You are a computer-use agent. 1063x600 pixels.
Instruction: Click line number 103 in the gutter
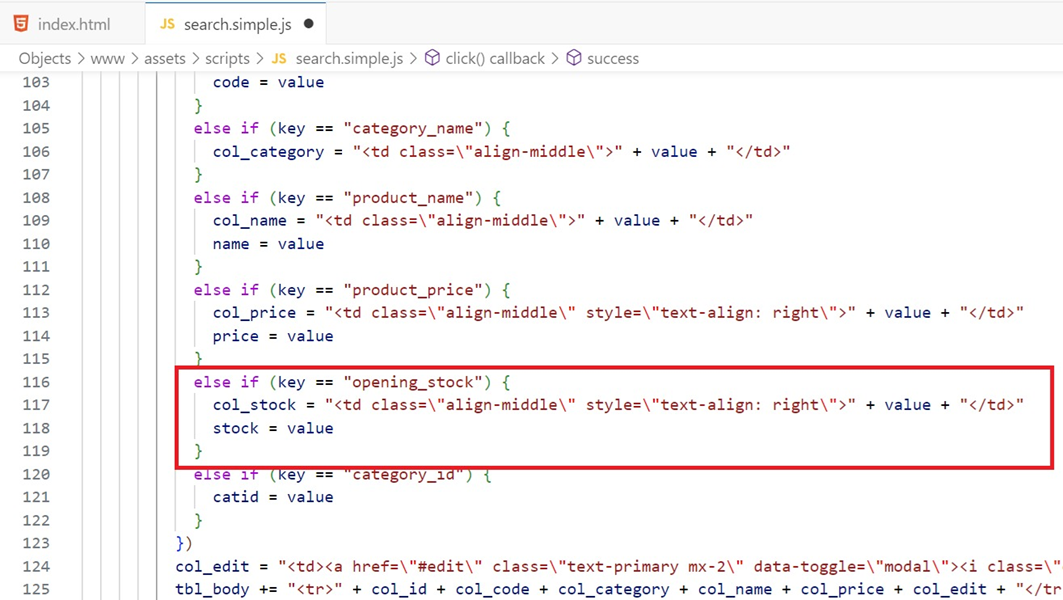pos(36,82)
